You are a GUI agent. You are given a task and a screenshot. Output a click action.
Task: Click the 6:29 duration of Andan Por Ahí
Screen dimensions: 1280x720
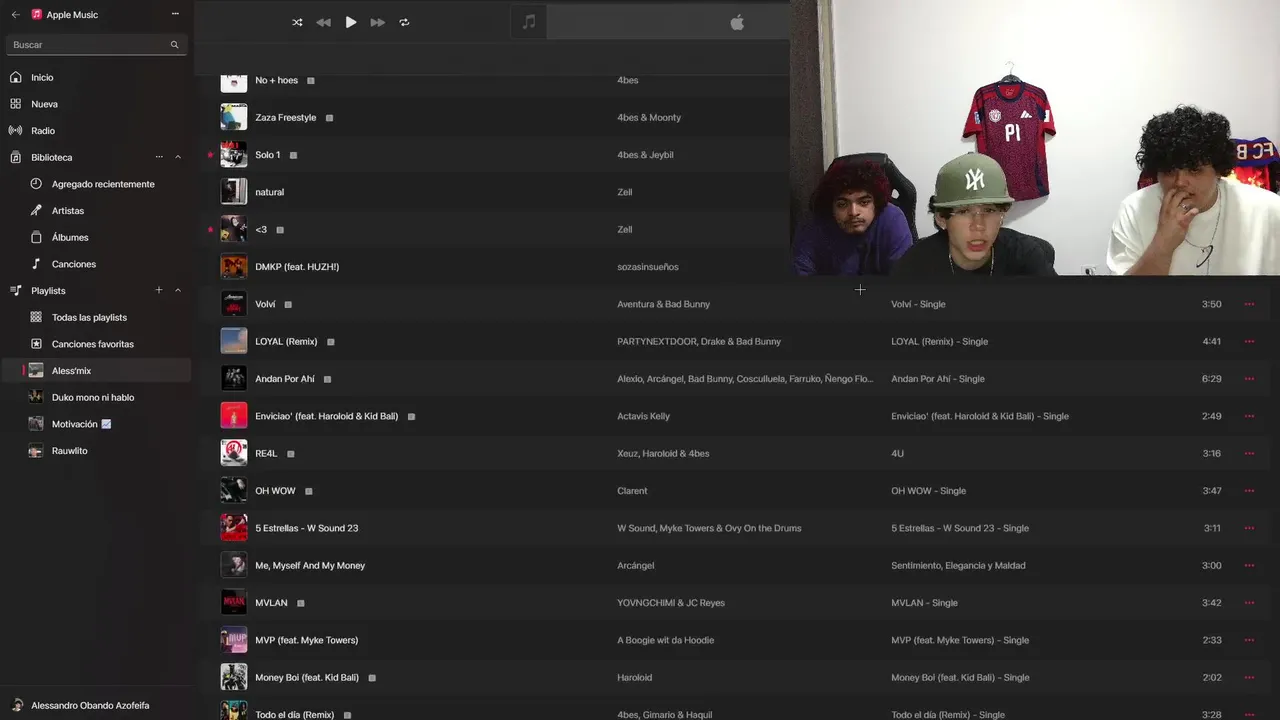tap(1211, 379)
